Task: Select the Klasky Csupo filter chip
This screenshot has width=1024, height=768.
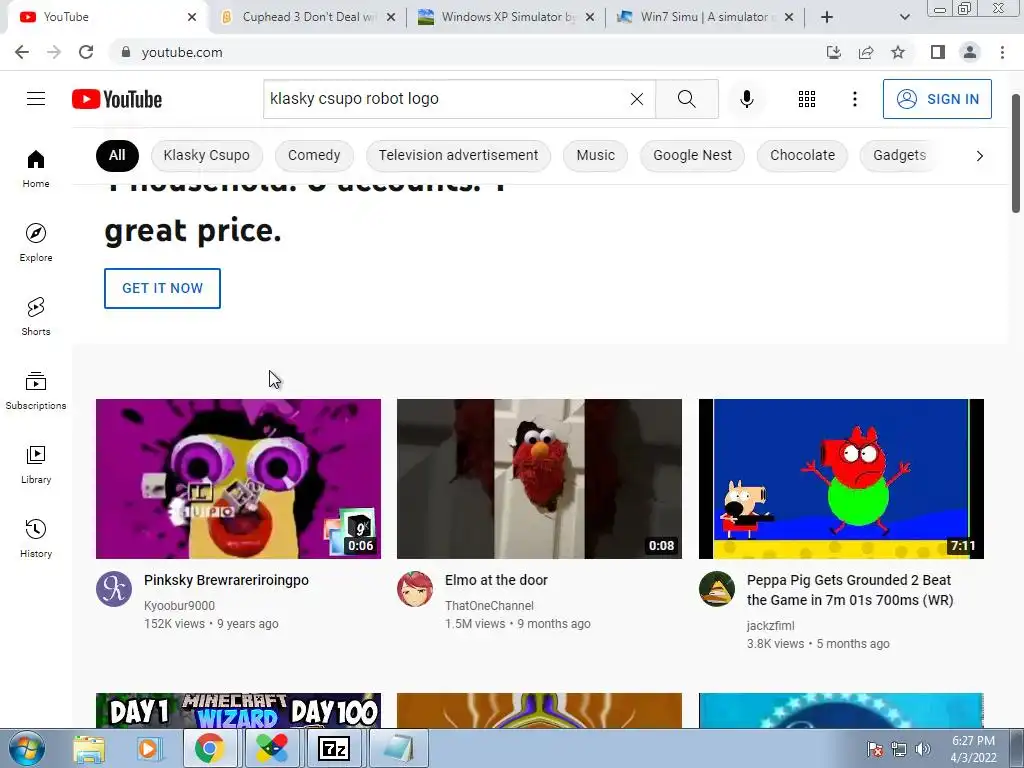Action: [206, 155]
